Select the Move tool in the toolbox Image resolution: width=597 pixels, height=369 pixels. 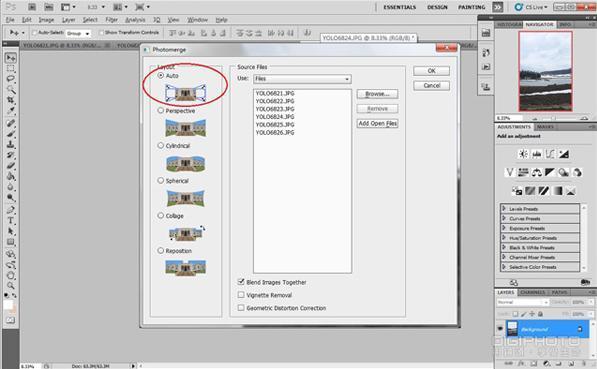[x=10, y=58]
